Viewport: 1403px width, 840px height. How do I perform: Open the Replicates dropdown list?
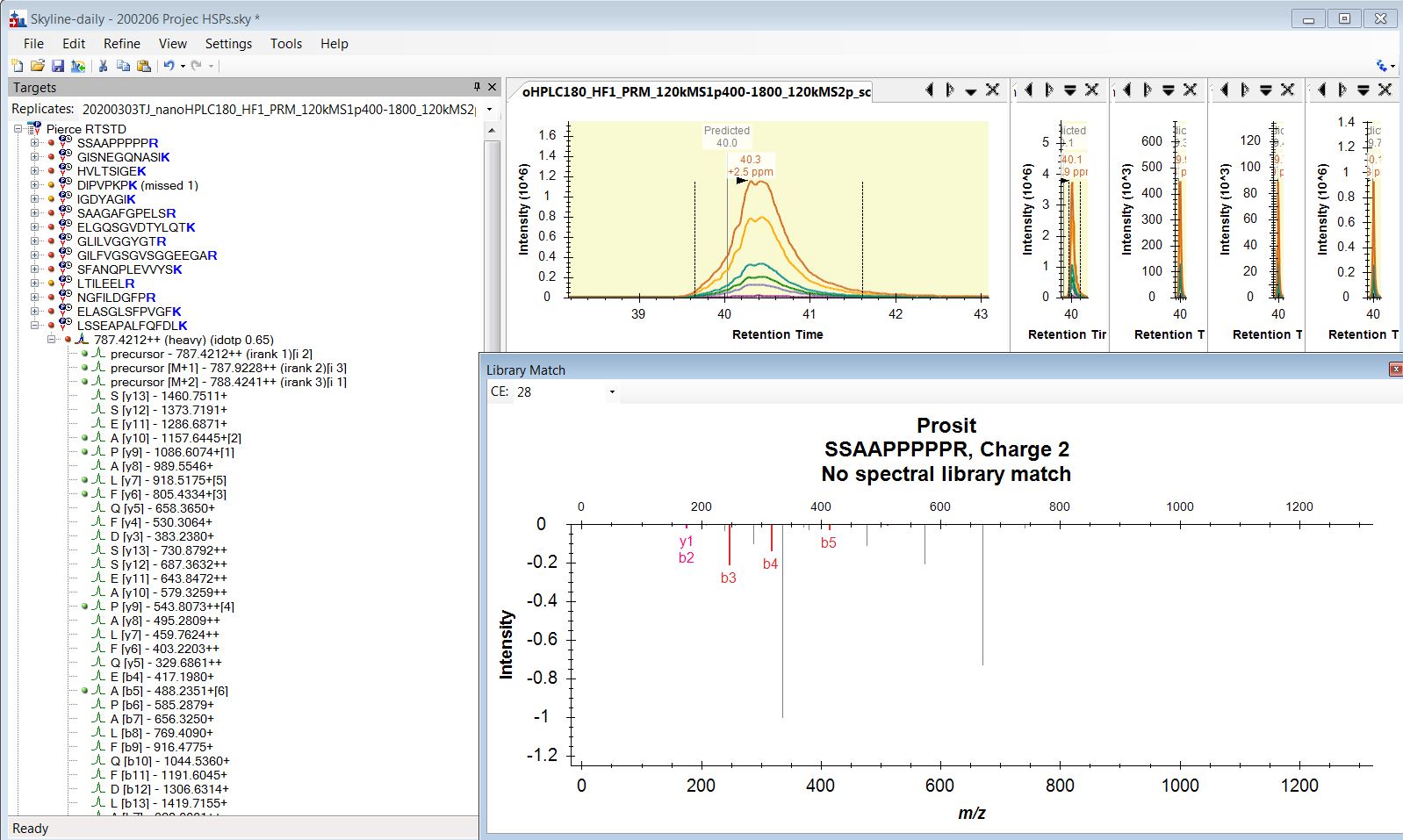point(489,110)
